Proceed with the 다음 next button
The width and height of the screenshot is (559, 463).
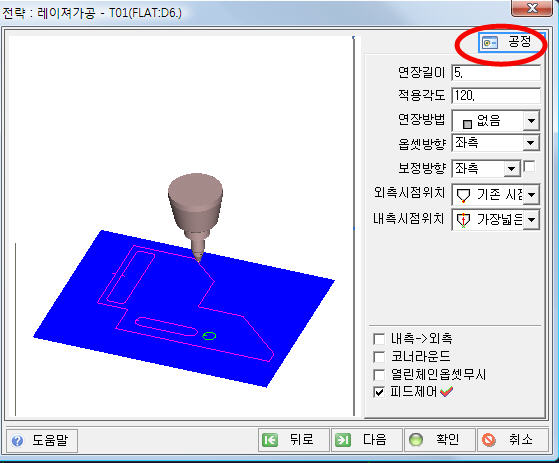tap(367, 439)
